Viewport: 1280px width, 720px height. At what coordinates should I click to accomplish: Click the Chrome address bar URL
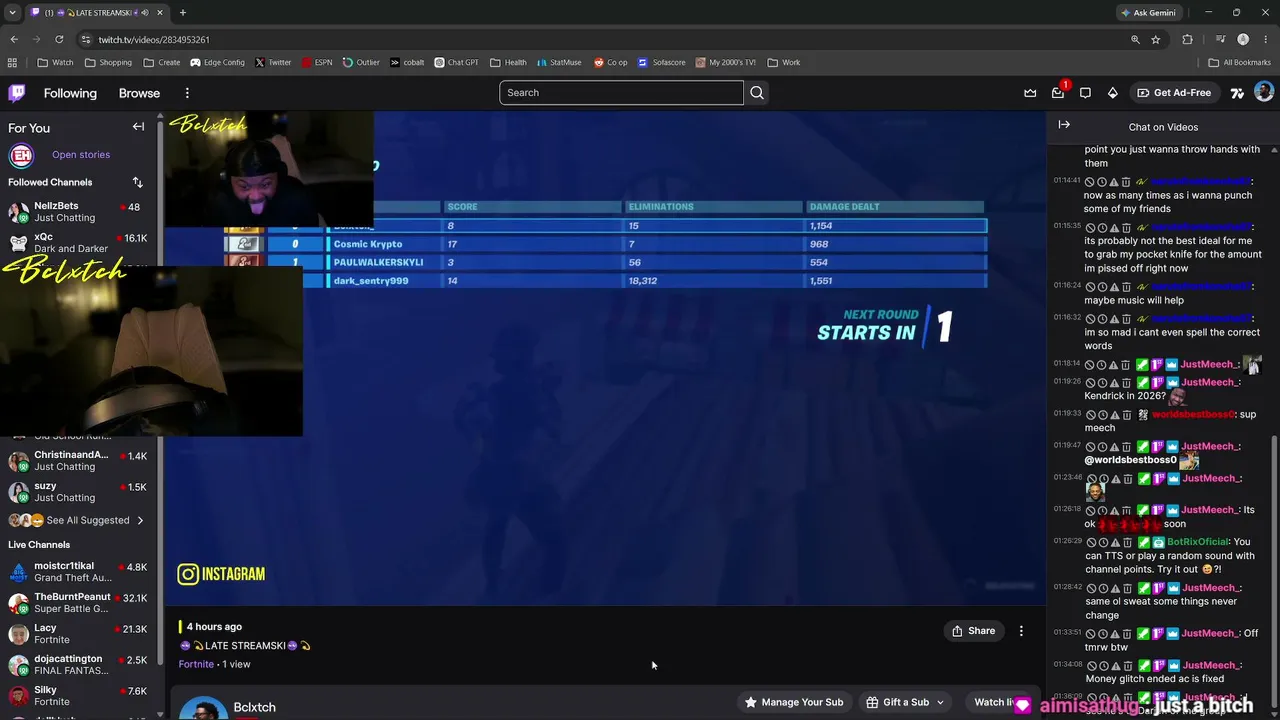154,40
